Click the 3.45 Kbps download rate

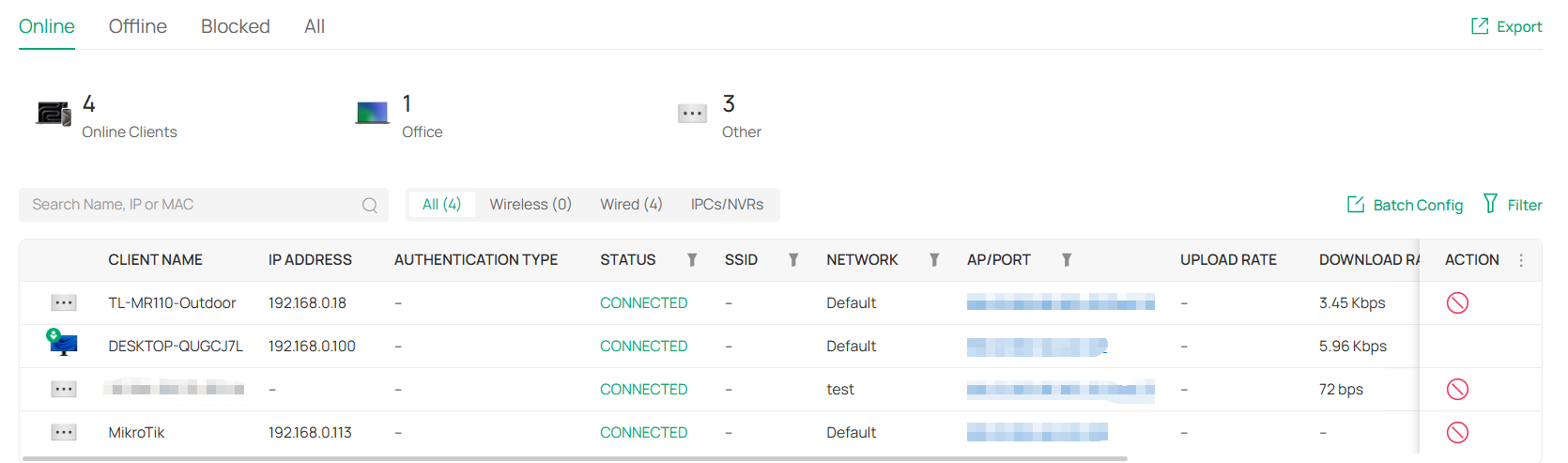point(1352,302)
